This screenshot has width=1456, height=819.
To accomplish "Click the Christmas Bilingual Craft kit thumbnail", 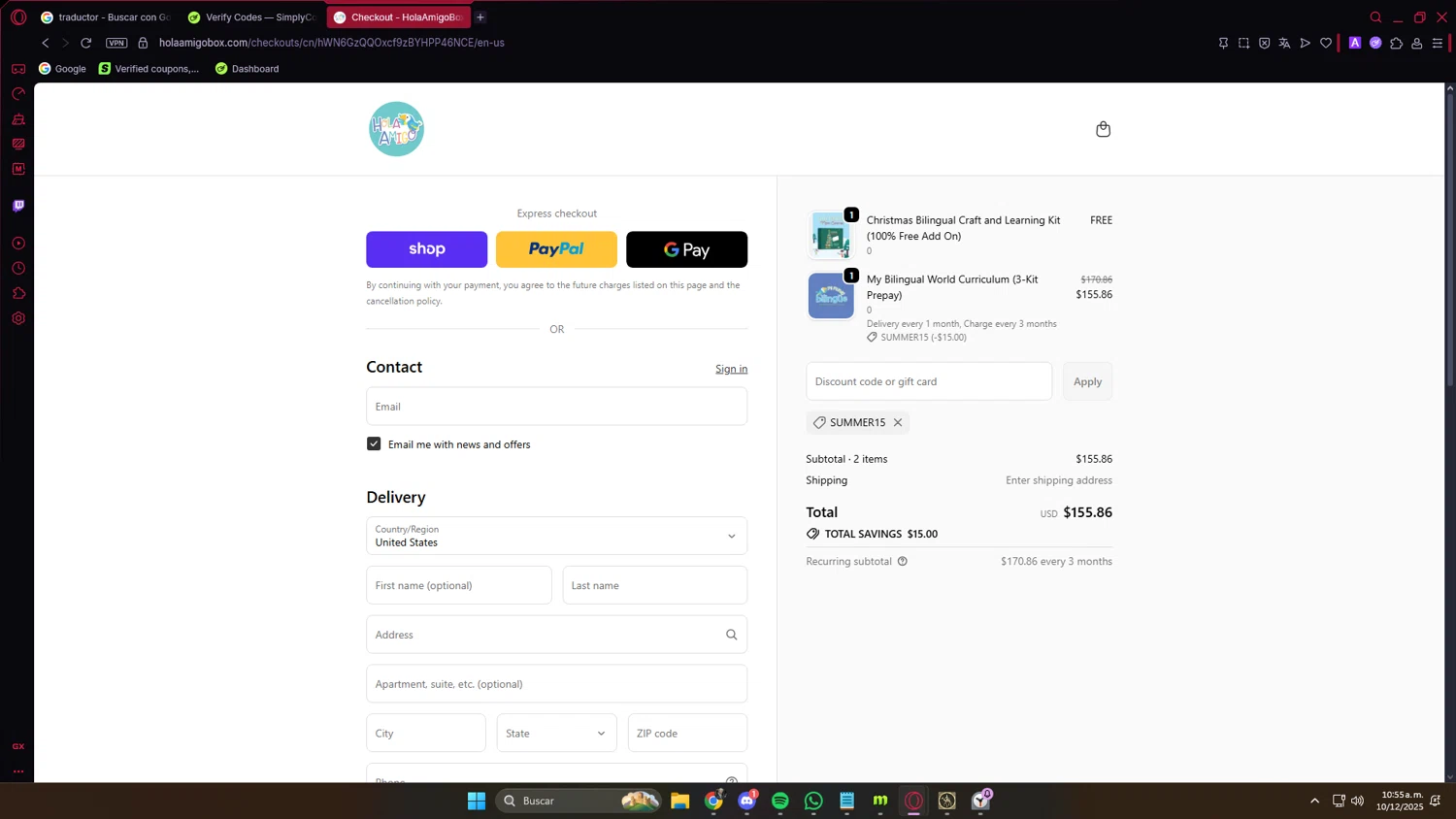I will (831, 235).
